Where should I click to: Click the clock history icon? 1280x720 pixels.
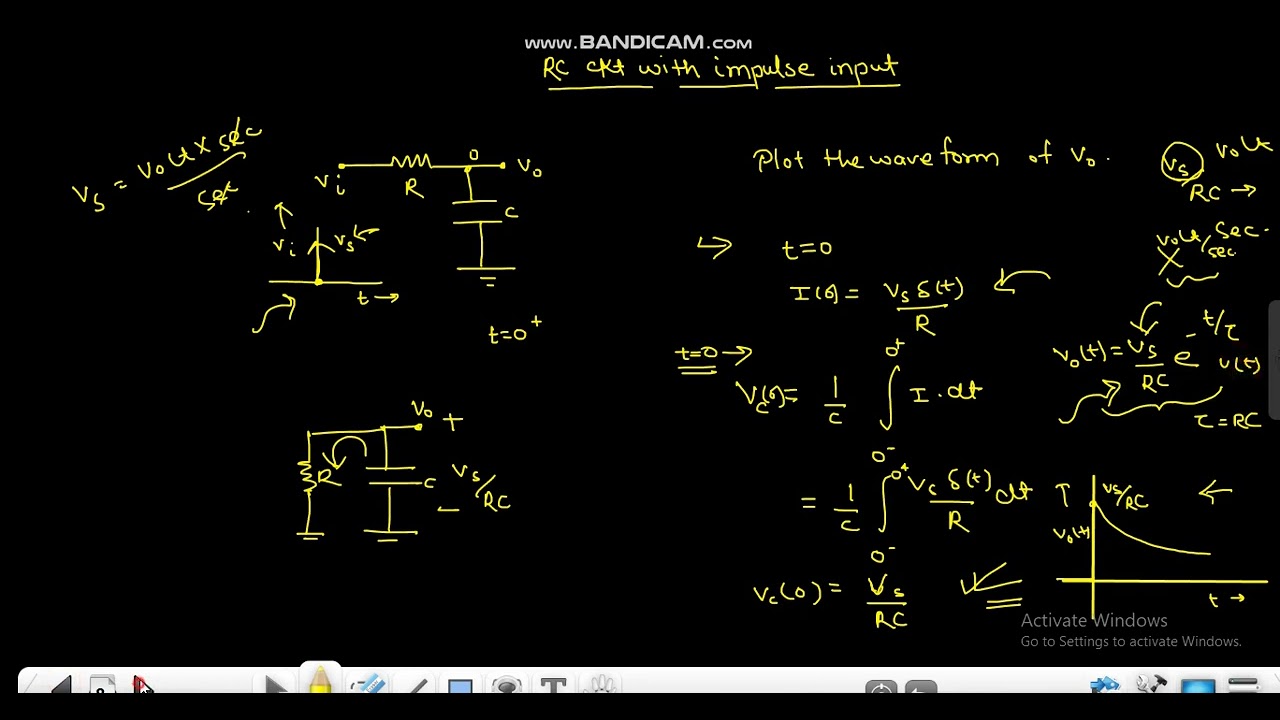[x=881, y=687]
